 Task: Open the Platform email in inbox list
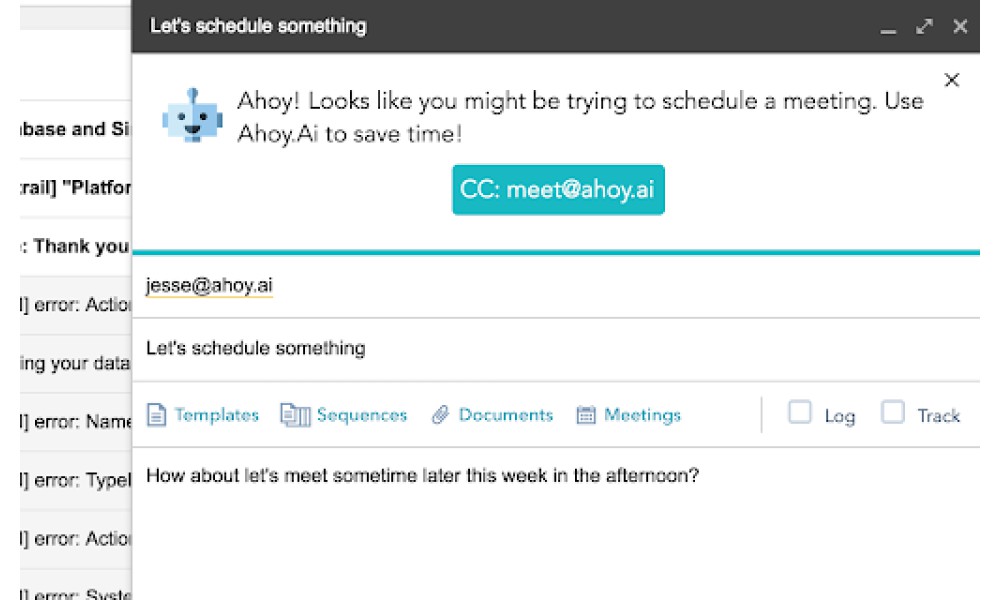[x=75, y=187]
